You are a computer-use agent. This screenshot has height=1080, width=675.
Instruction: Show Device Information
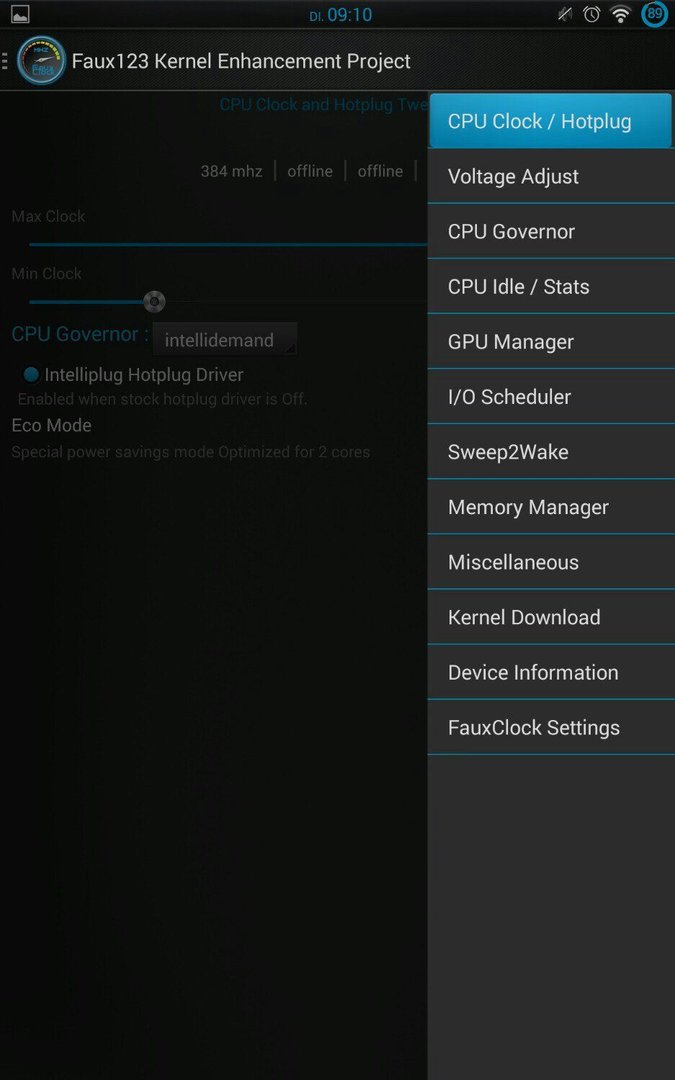click(550, 672)
